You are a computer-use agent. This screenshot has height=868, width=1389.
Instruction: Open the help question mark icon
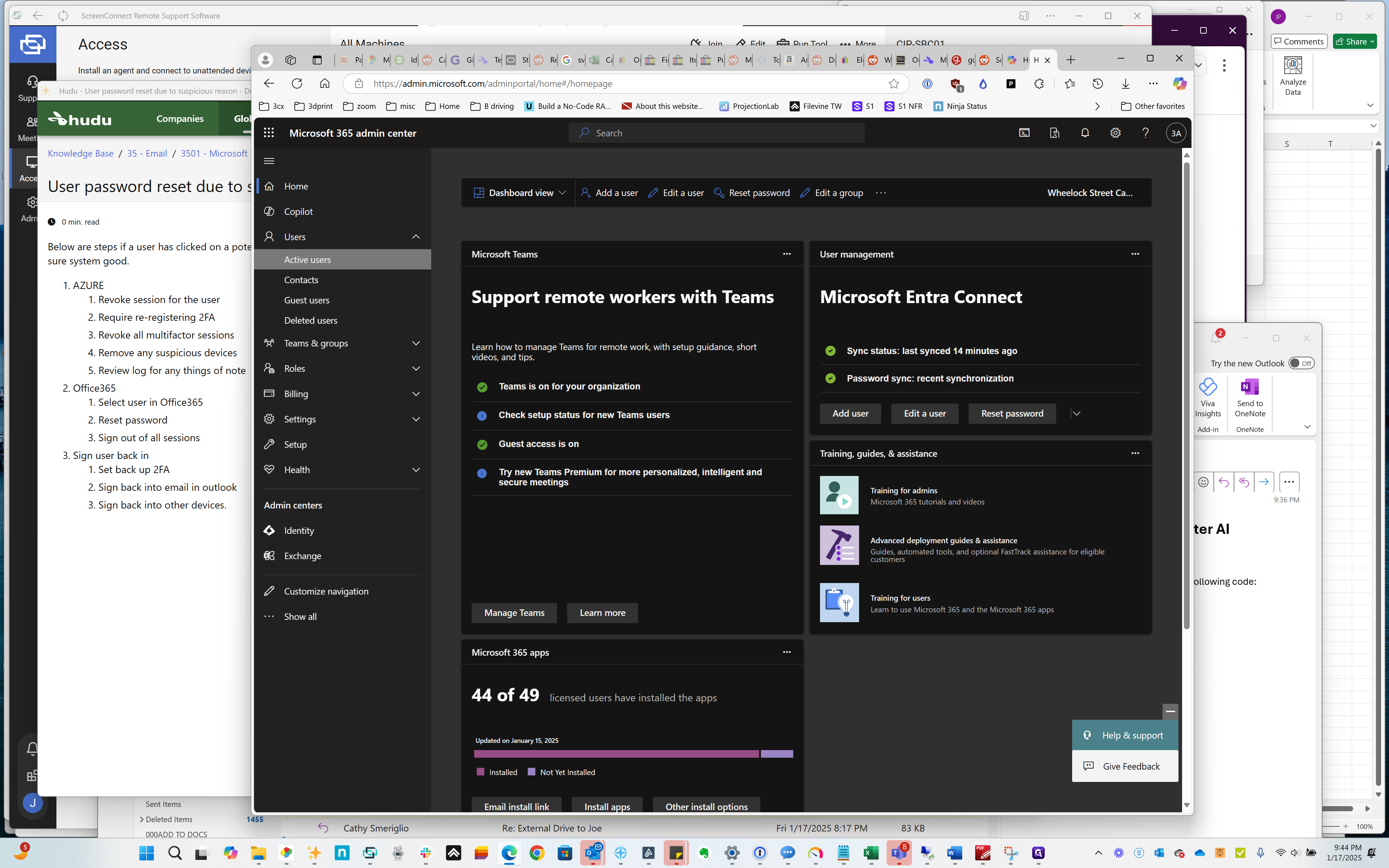pos(1146,133)
